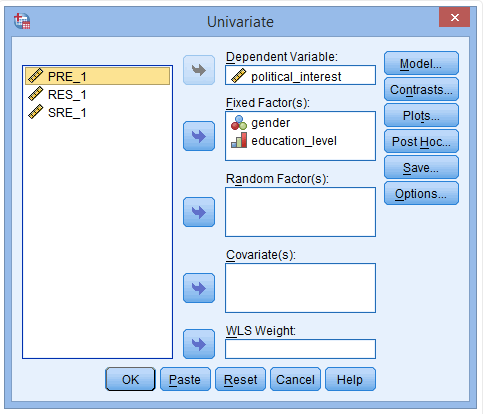
Task: Select the RES_1 variable
Action: tap(97, 95)
